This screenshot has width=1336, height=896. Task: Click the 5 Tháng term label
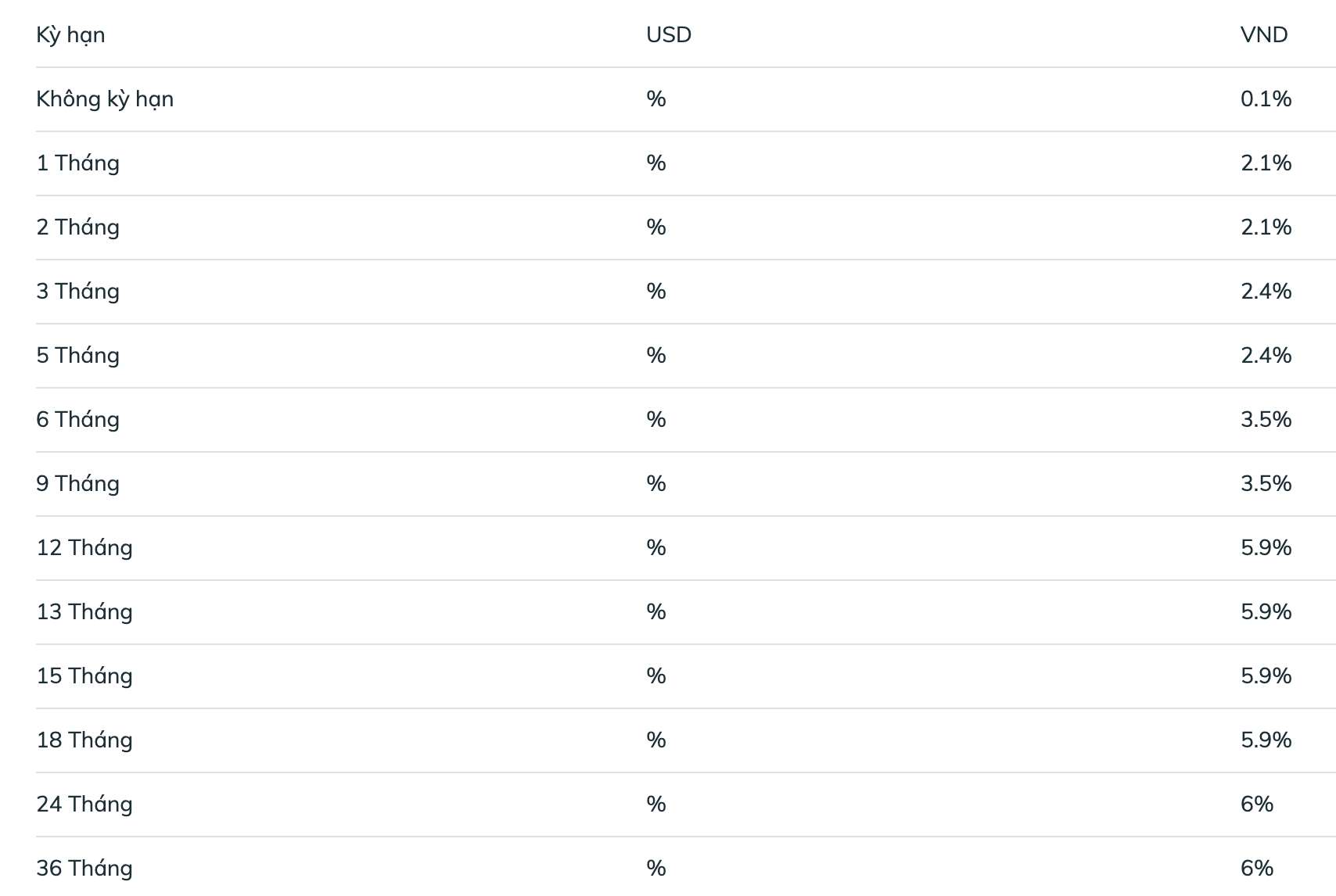pos(77,356)
